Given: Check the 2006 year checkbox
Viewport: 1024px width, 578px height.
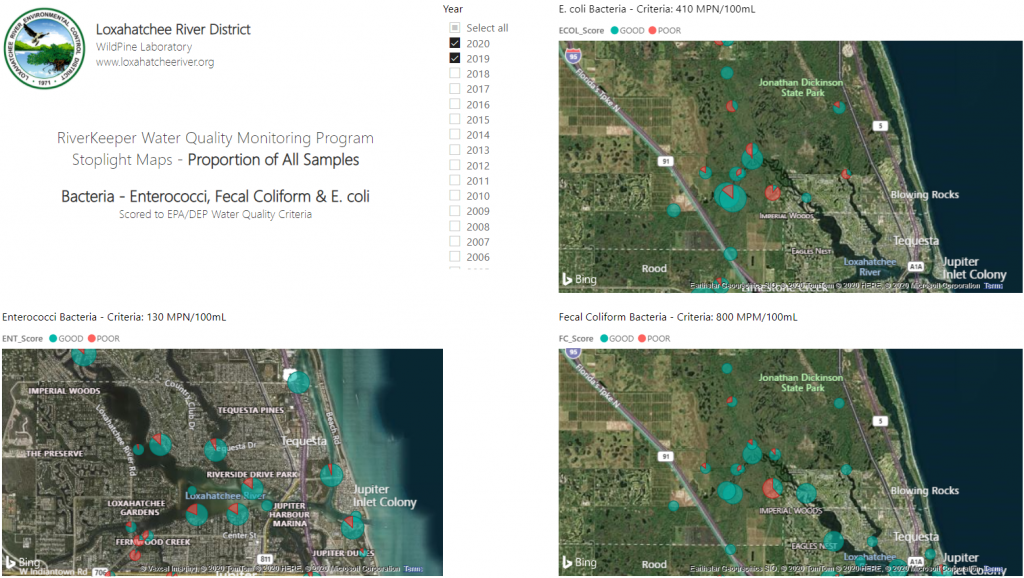Looking at the screenshot, I should (454, 257).
